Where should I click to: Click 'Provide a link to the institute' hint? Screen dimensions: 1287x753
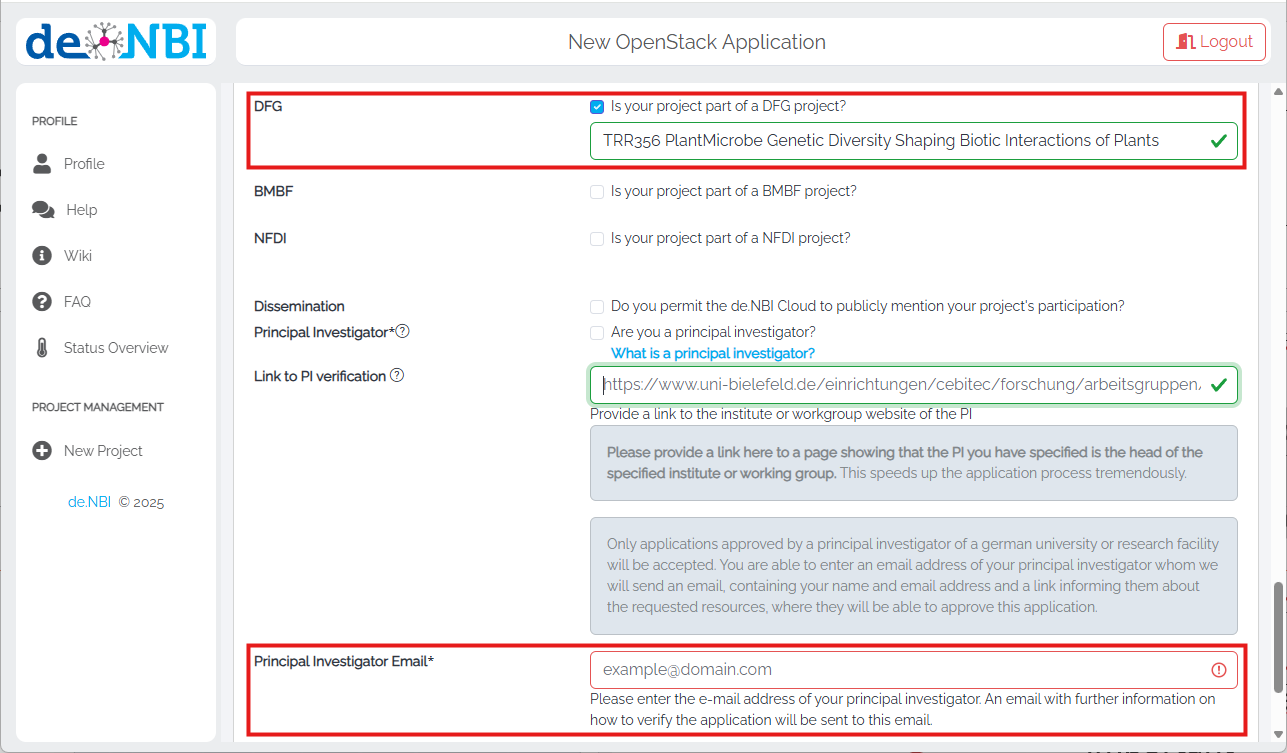pyautogui.click(x=781, y=414)
